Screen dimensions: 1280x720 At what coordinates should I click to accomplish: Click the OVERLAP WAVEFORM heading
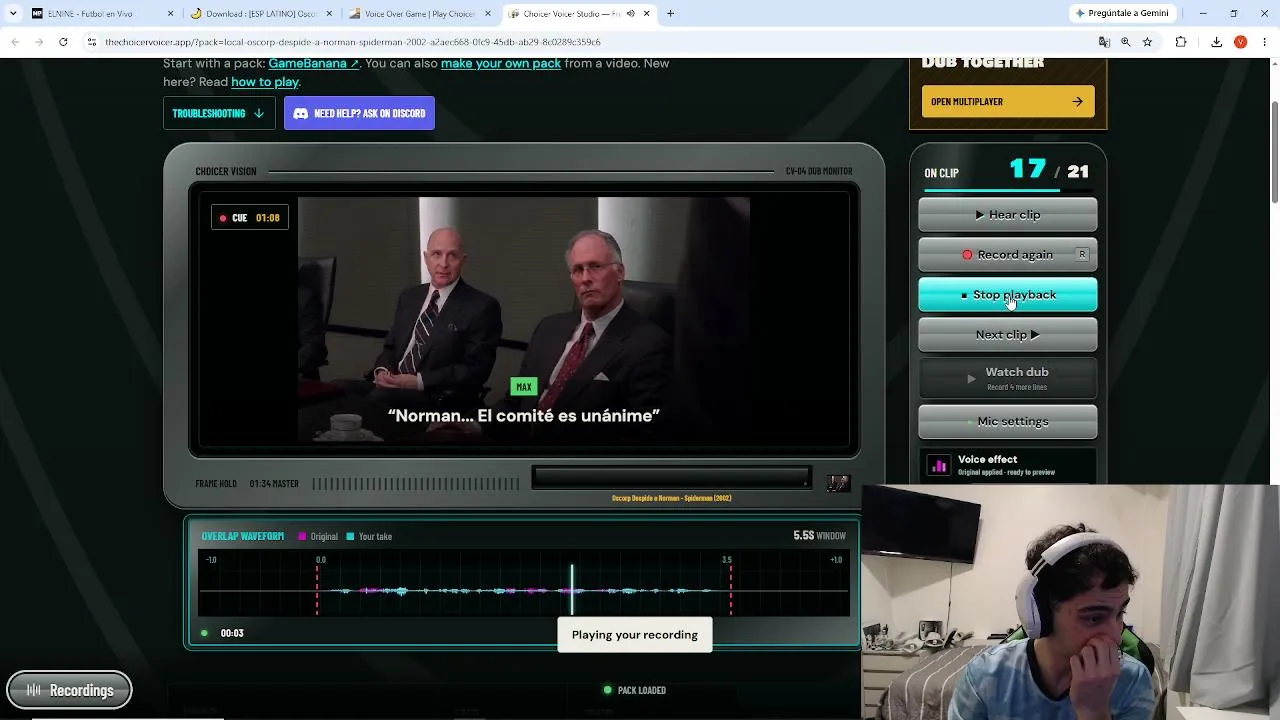pyautogui.click(x=243, y=536)
